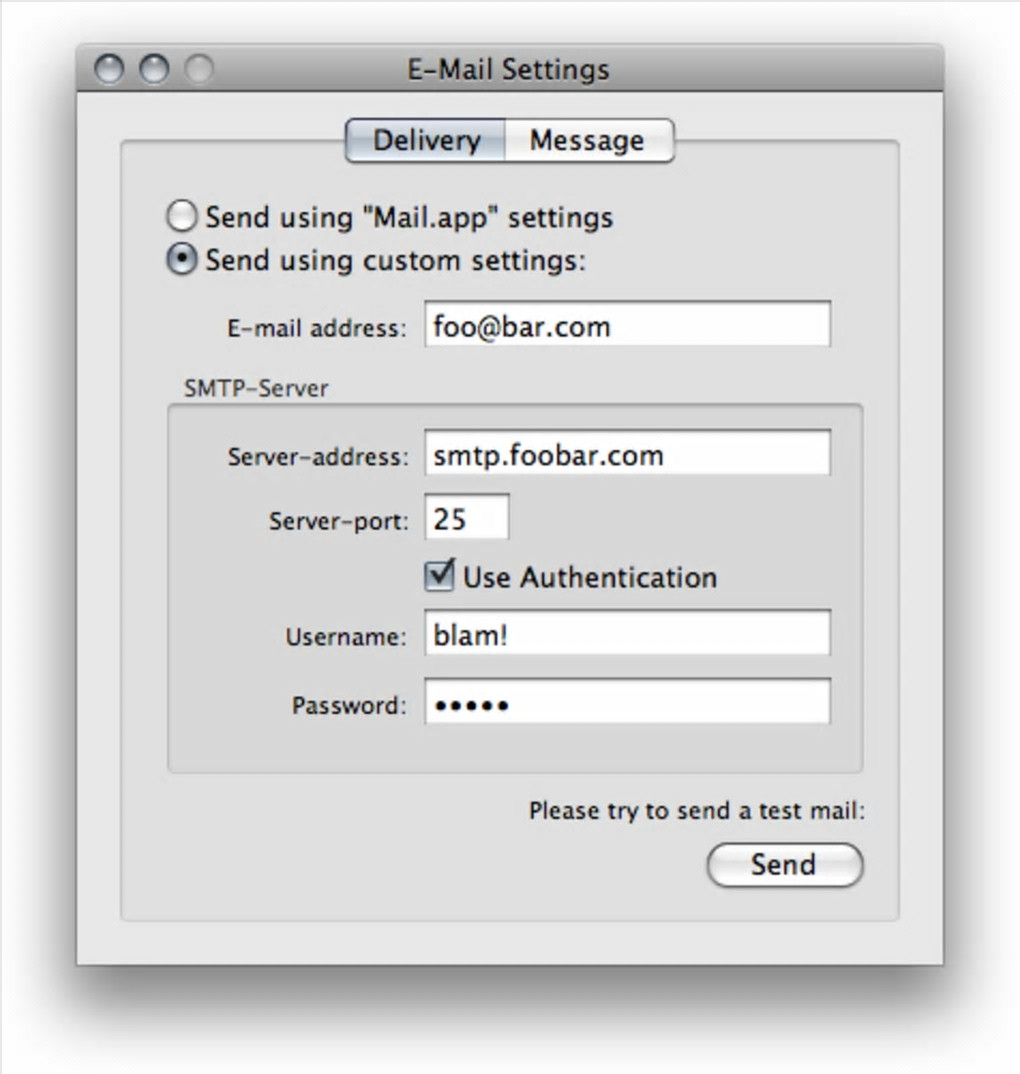Focus the Server-address text field
This screenshot has height=1074, width=1020.
pyautogui.click(x=627, y=453)
